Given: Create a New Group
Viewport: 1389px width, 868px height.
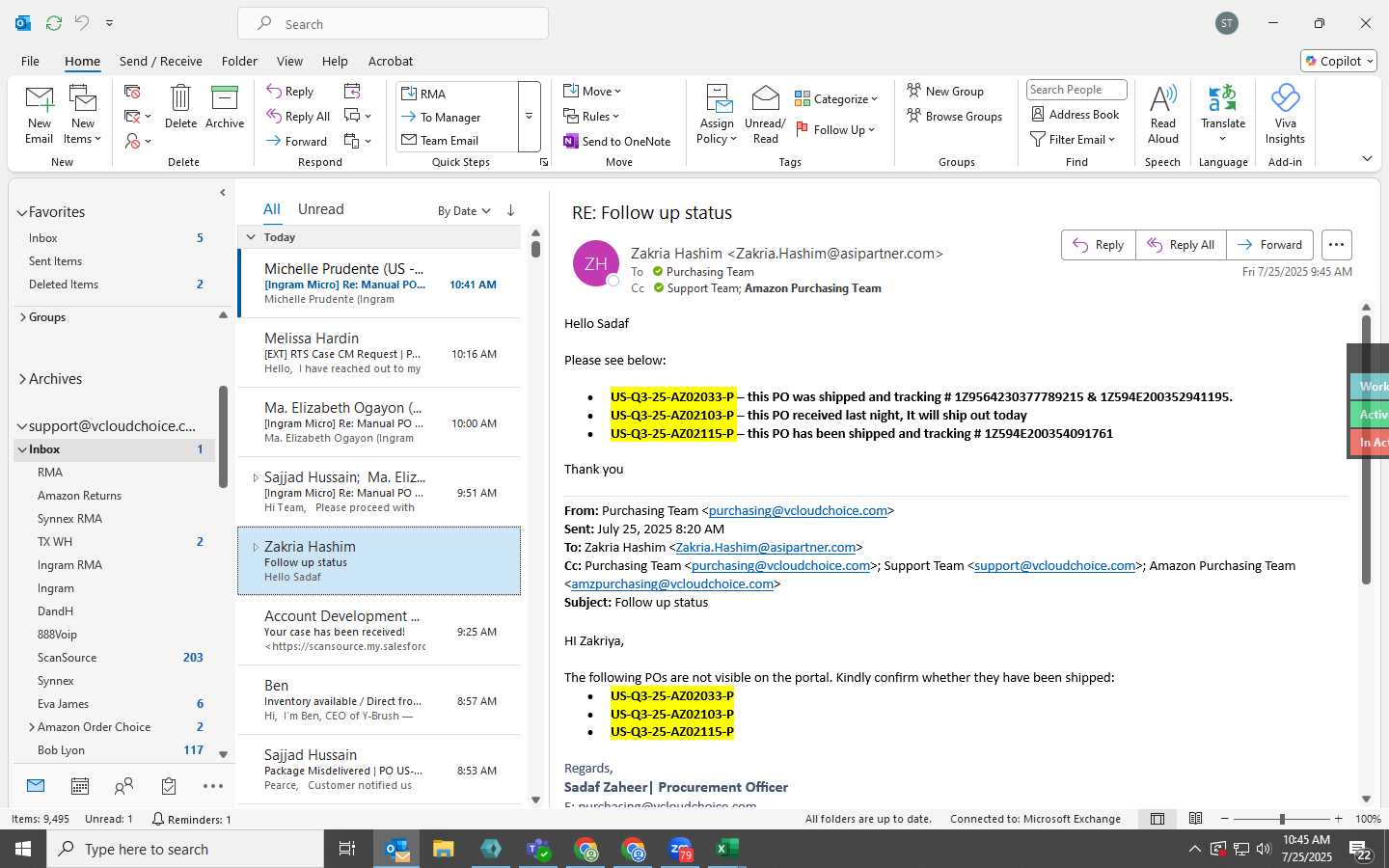Looking at the screenshot, I should tap(945, 92).
